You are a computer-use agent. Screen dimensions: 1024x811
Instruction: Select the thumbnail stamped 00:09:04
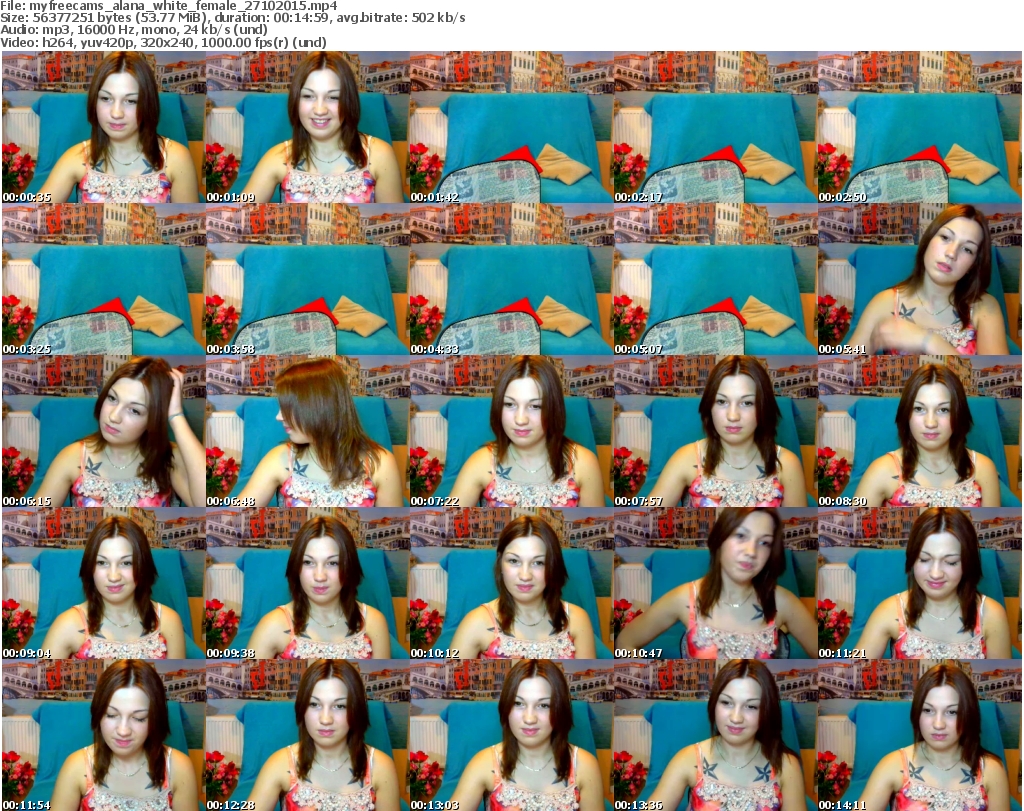(x=104, y=584)
